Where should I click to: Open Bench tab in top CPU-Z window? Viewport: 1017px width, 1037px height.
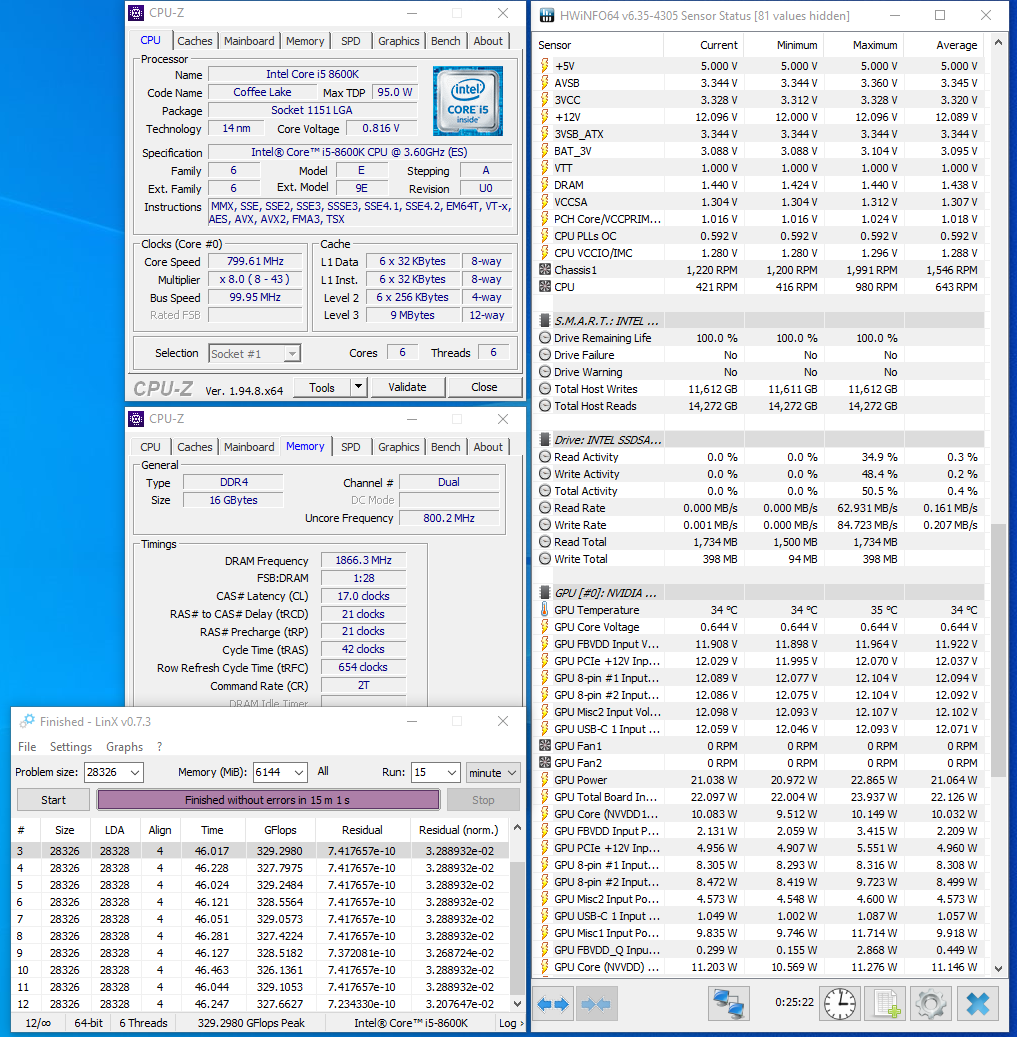pos(445,41)
